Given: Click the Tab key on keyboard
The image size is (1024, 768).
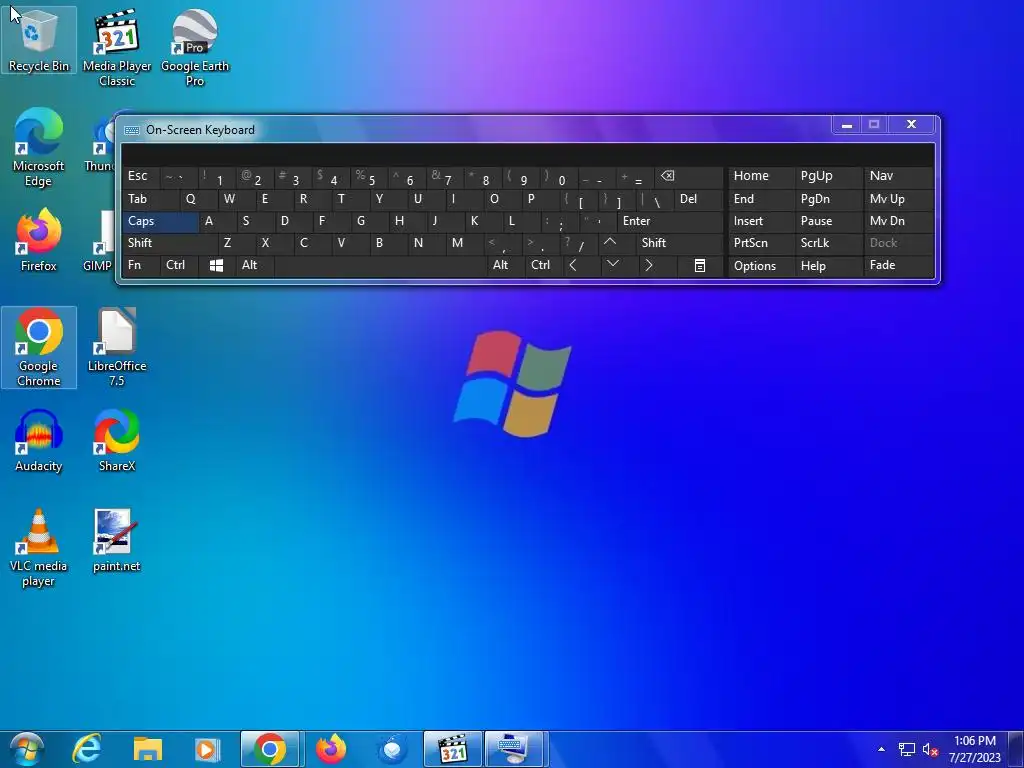Looking at the screenshot, I should [x=150, y=199].
